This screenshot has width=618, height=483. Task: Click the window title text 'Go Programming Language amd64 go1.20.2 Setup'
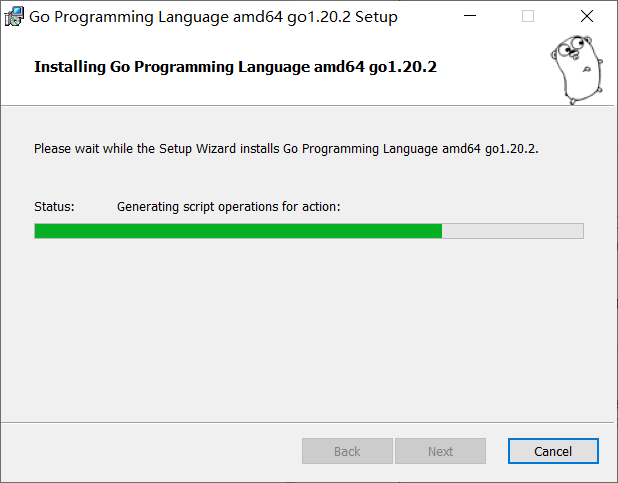[x=213, y=17]
